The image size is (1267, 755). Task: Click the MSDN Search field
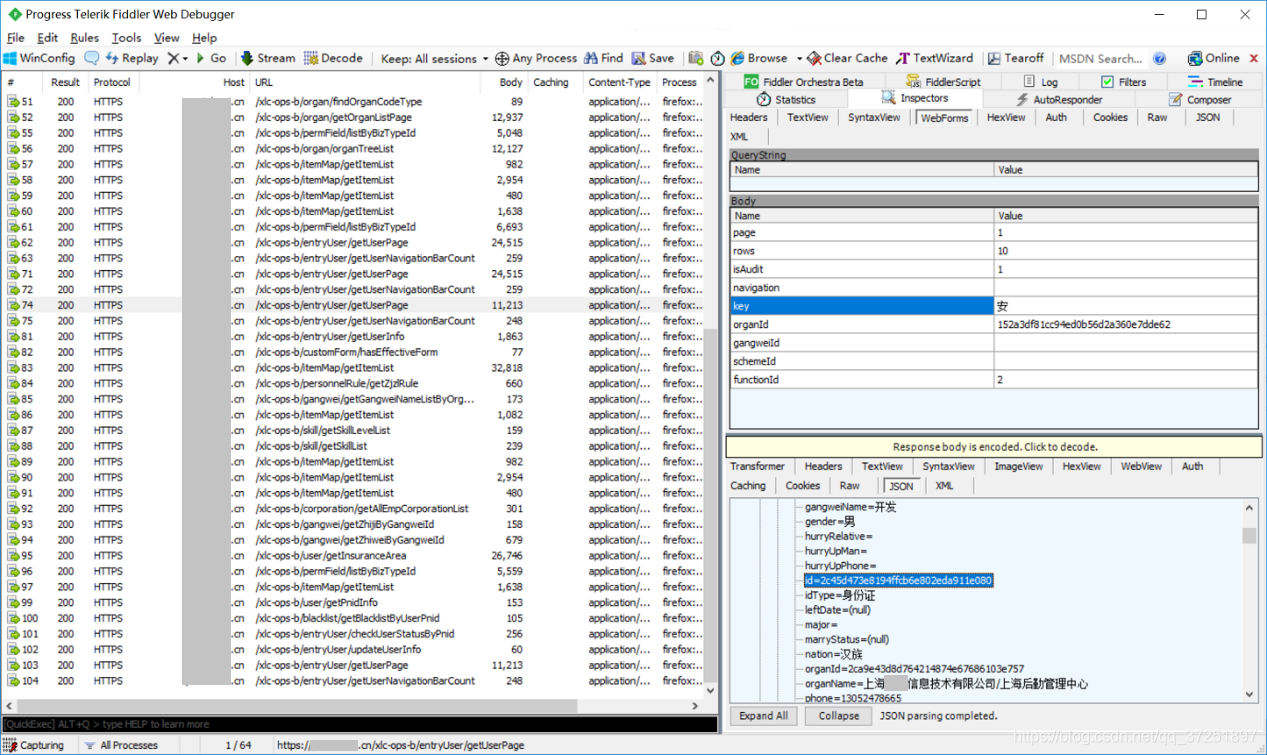click(x=1099, y=58)
